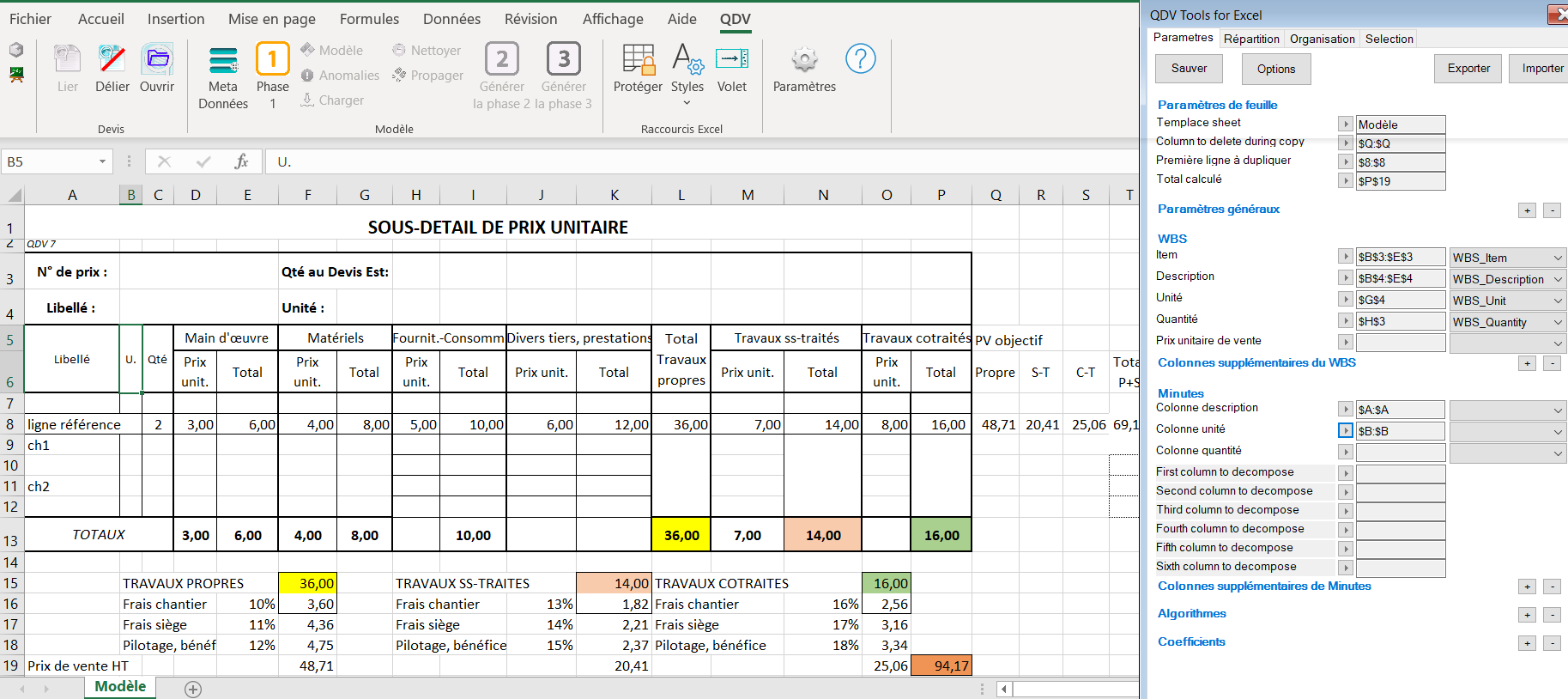The image size is (1568, 699).
Task: Click the insert function fx icon
Action: pos(242,161)
